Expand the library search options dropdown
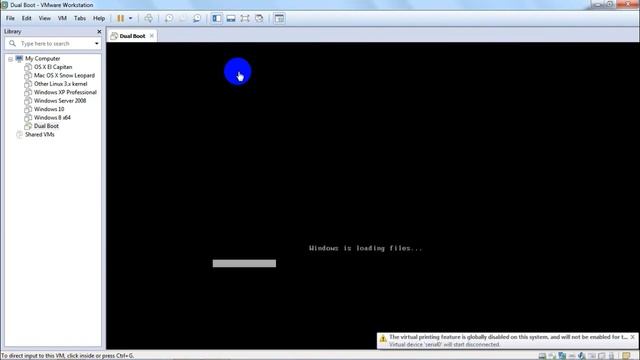This screenshot has height=360, width=640. 97,43
